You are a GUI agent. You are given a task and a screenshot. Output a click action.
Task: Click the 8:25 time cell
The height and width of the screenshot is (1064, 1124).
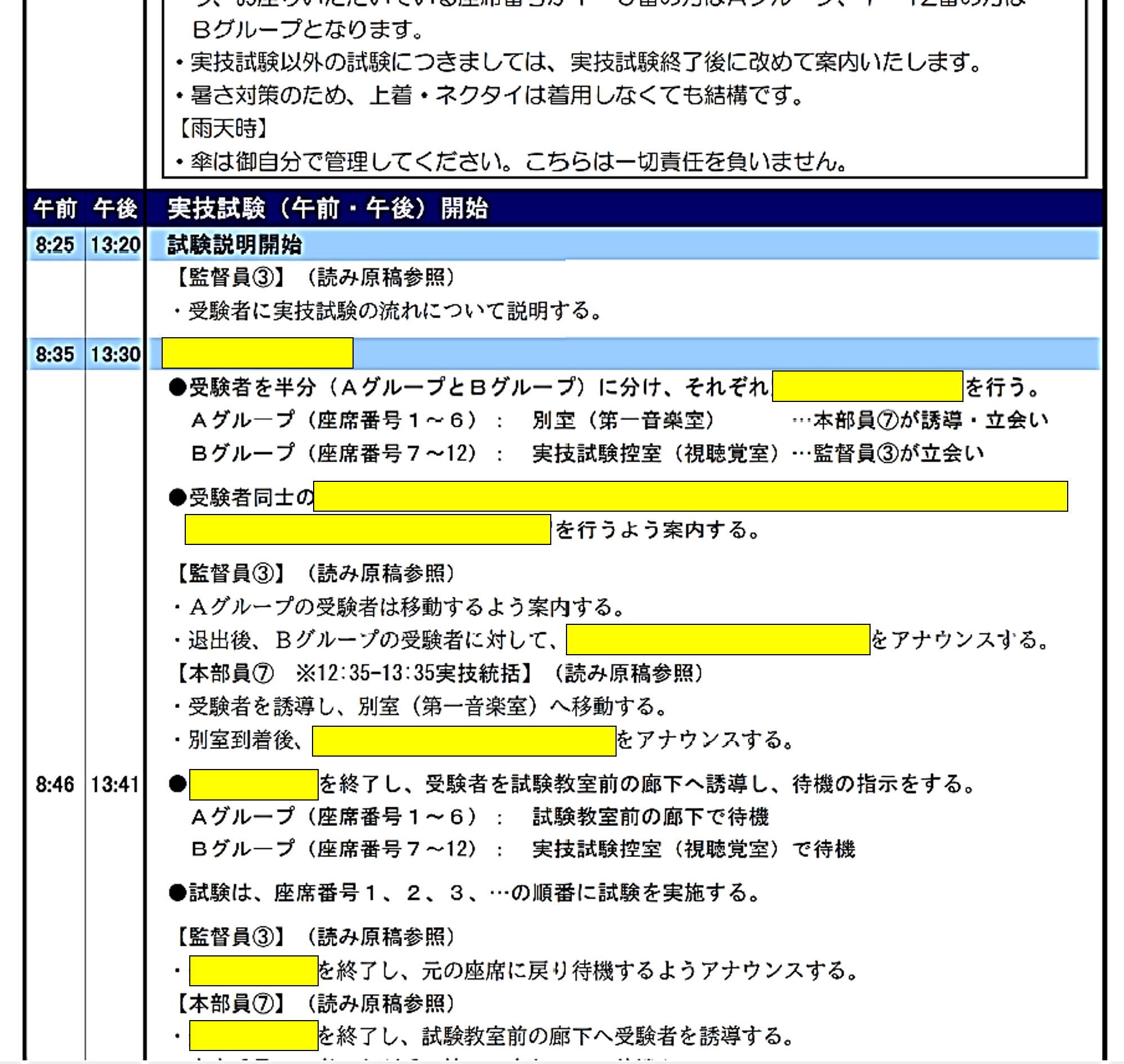click(x=55, y=244)
